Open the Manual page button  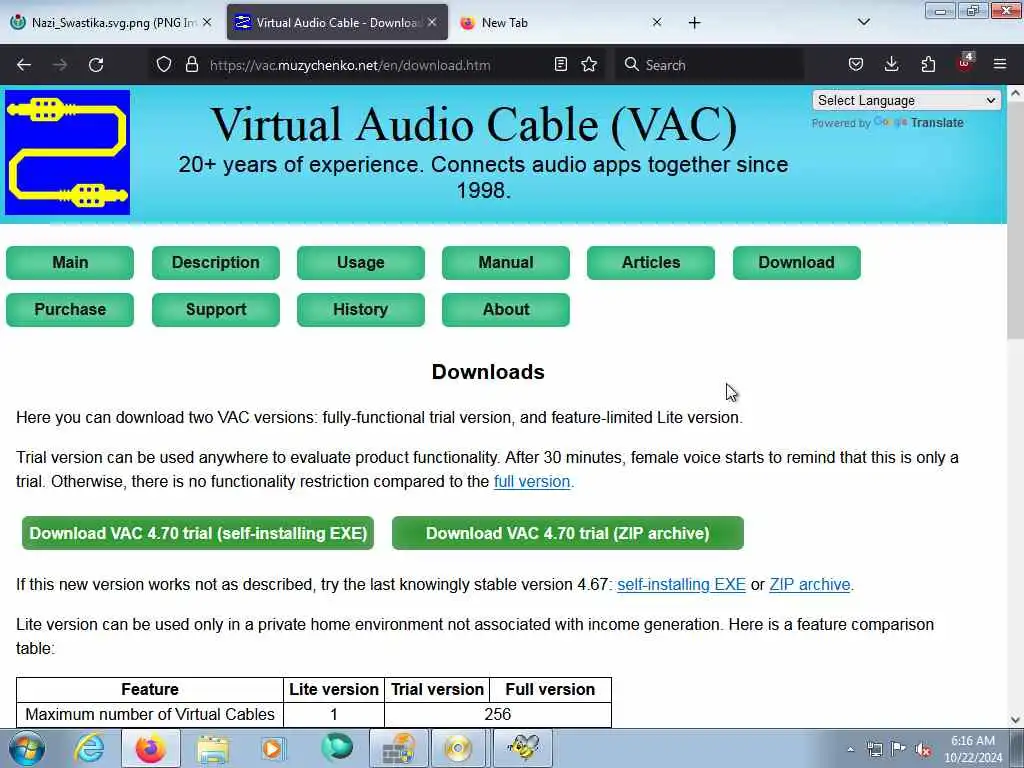coord(505,263)
